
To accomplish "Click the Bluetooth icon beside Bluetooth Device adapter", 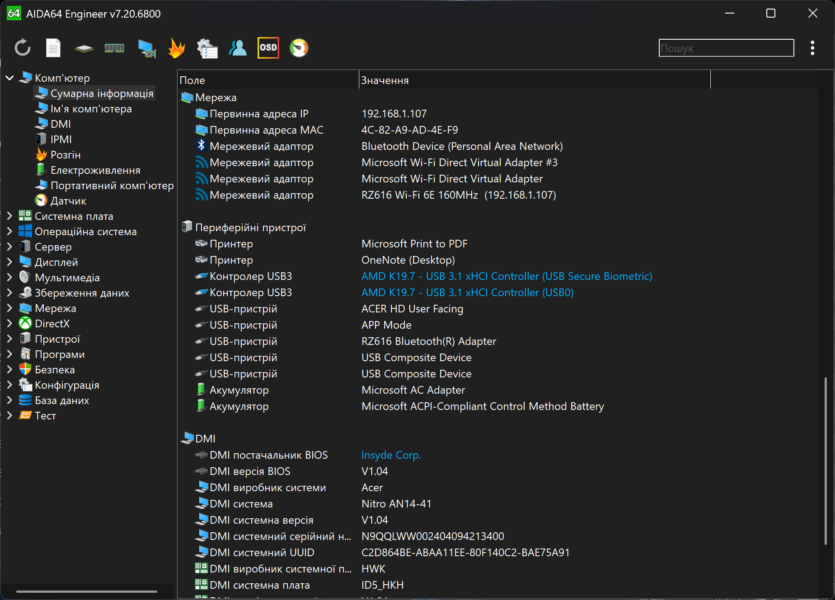I will [201, 146].
